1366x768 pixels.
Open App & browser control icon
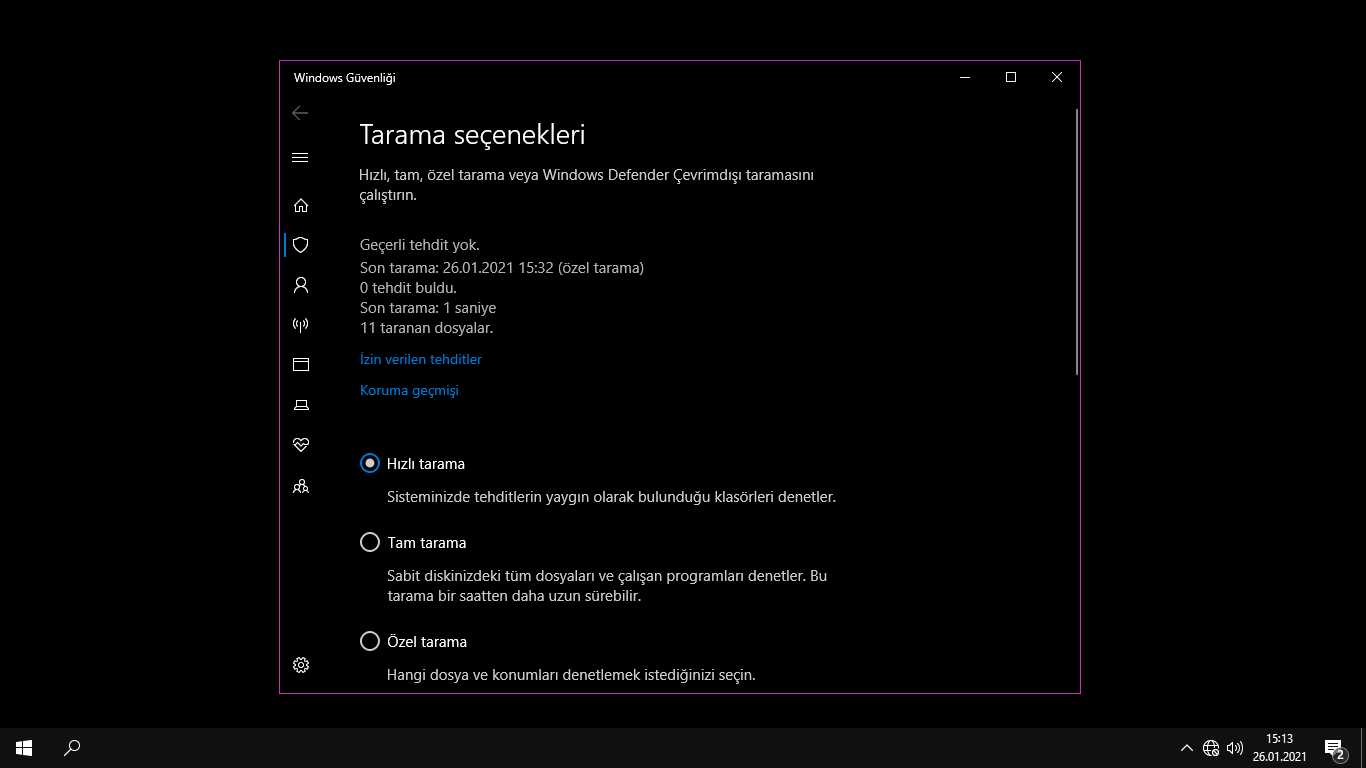[300, 364]
